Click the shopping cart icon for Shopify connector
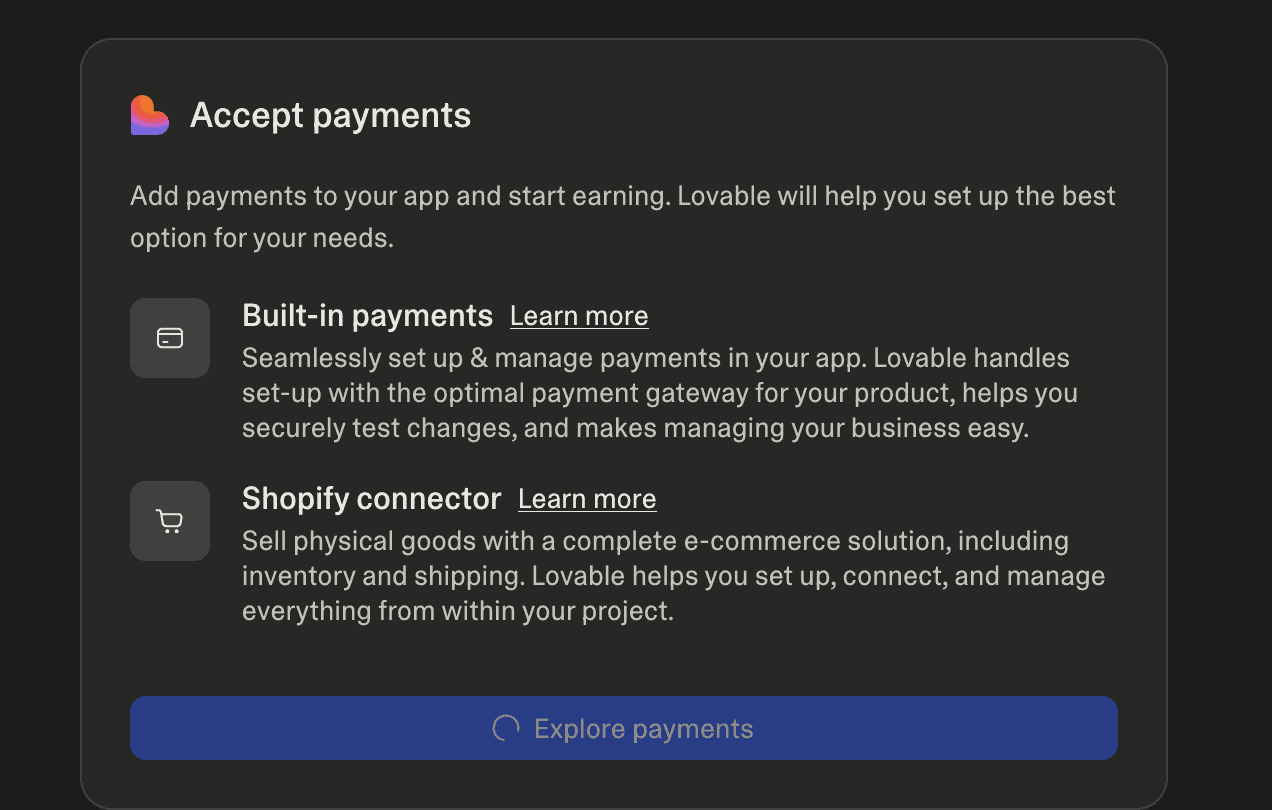This screenshot has width=1272, height=810. (x=170, y=521)
